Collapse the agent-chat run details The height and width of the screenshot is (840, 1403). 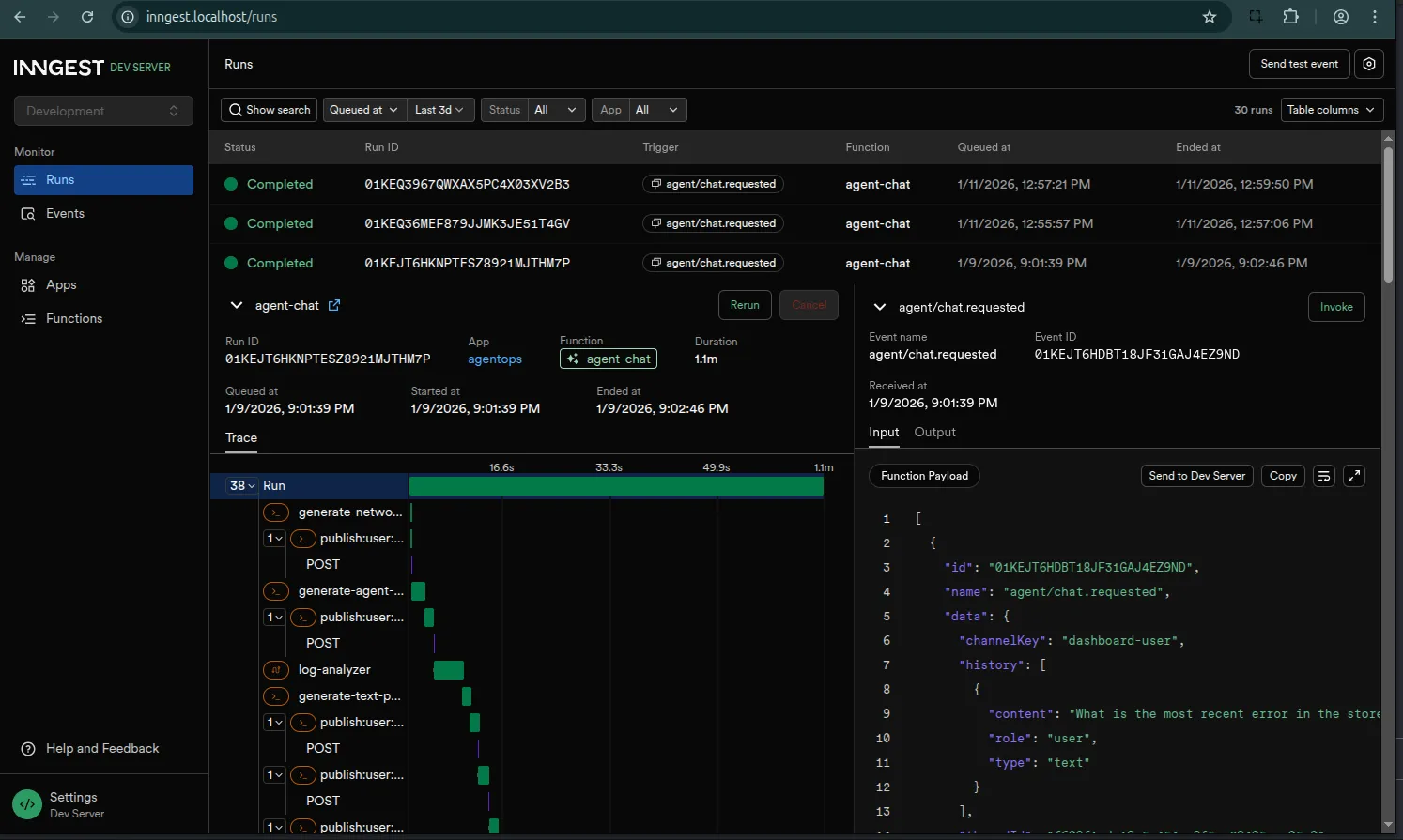(x=237, y=305)
